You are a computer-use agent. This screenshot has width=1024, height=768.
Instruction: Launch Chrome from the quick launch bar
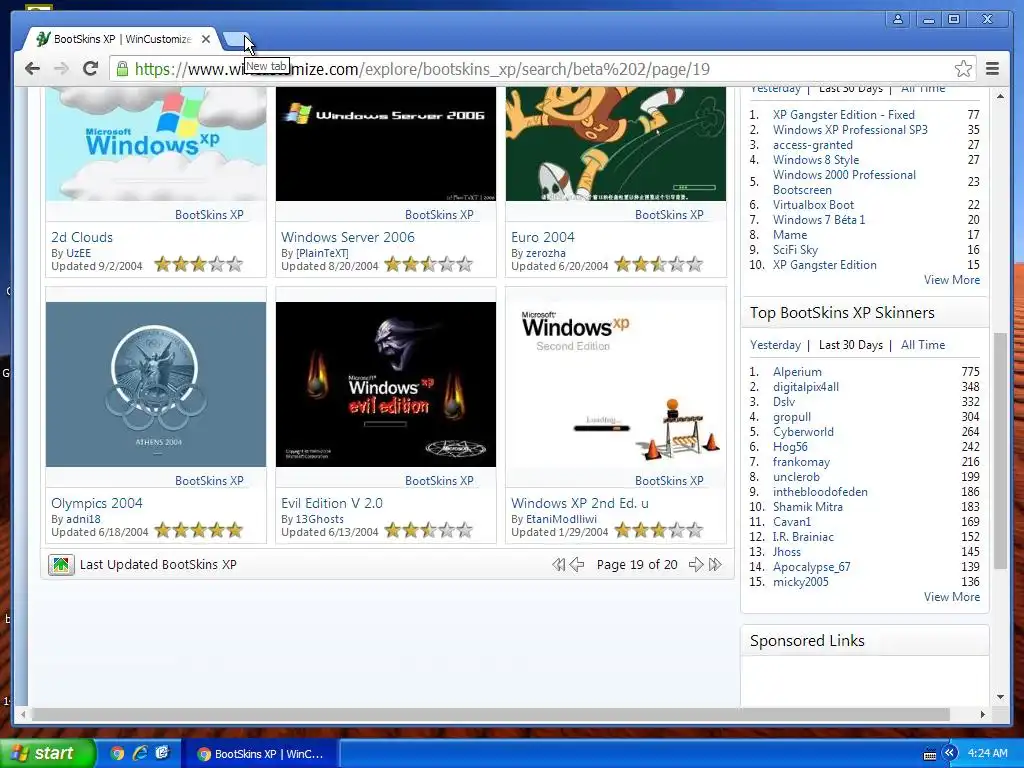tap(117, 754)
